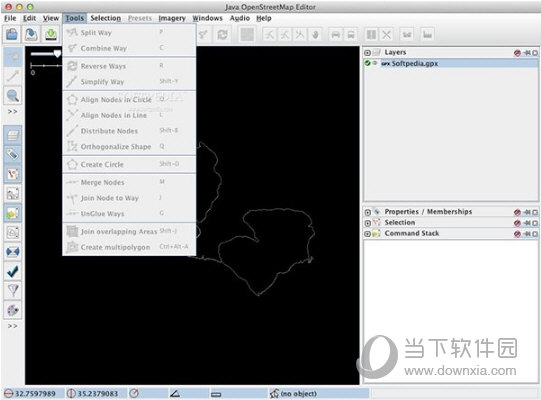Toggle the Relations panel sidebar icon
Screen dimensions: 541x400
[13, 193]
